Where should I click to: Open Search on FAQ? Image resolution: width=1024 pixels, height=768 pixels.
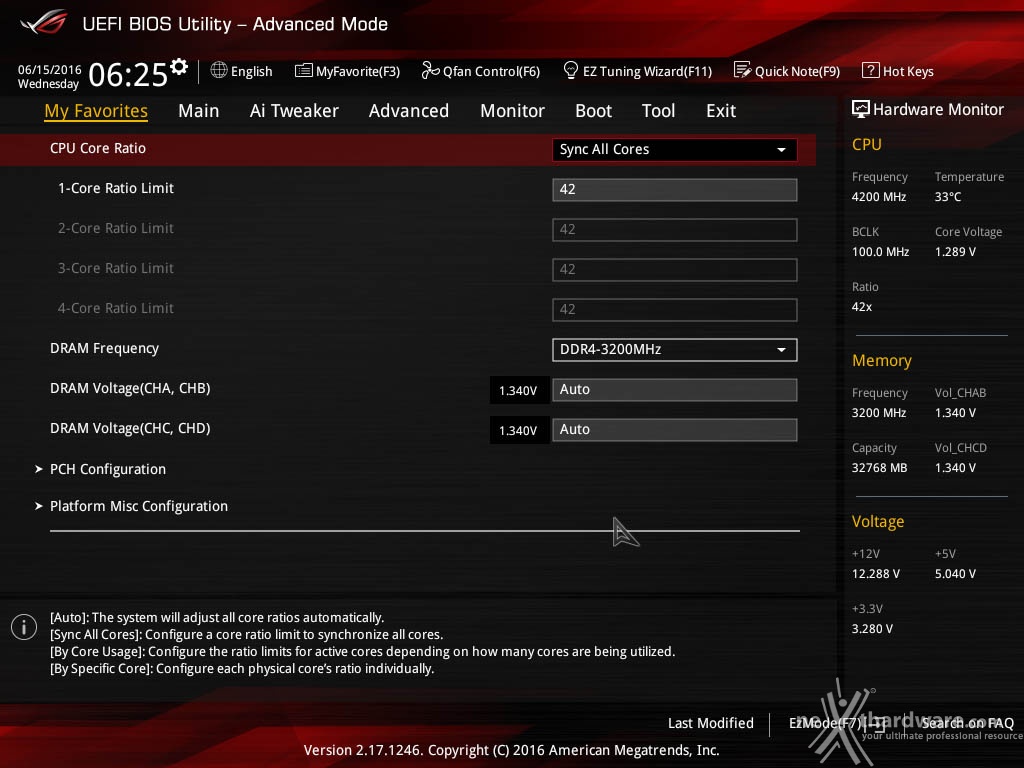click(967, 723)
